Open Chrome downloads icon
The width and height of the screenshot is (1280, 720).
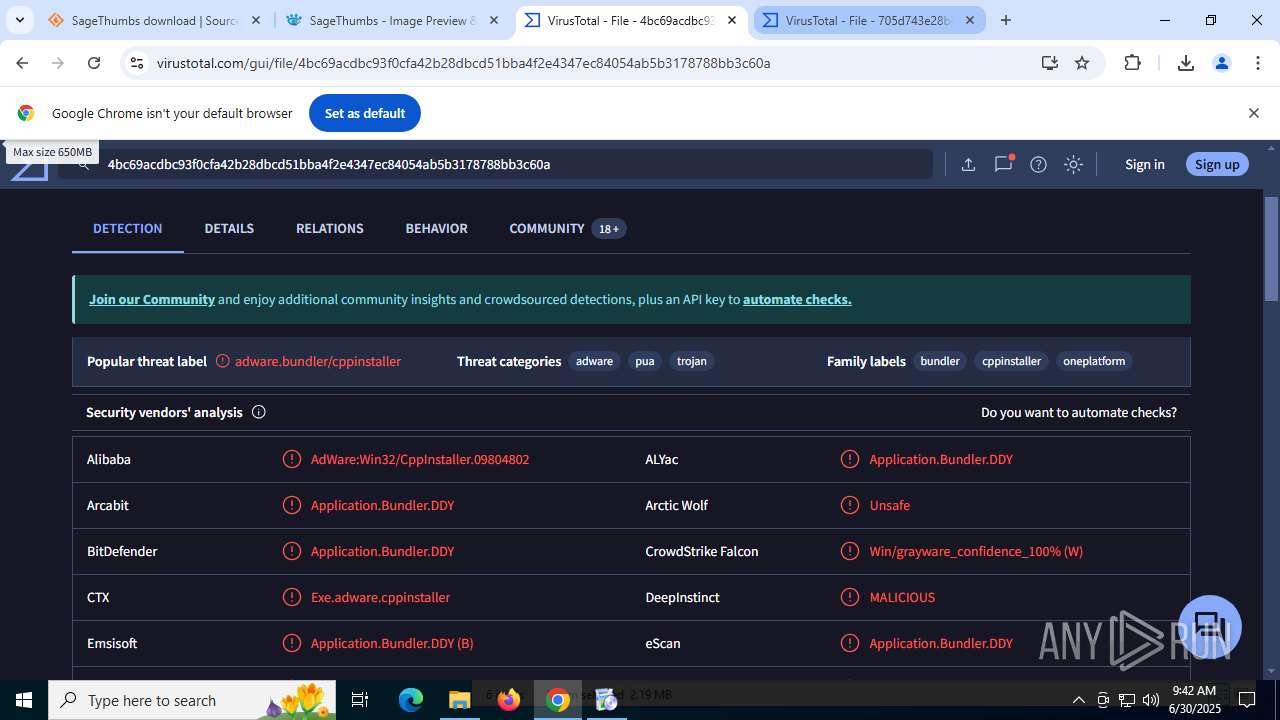click(x=1186, y=63)
